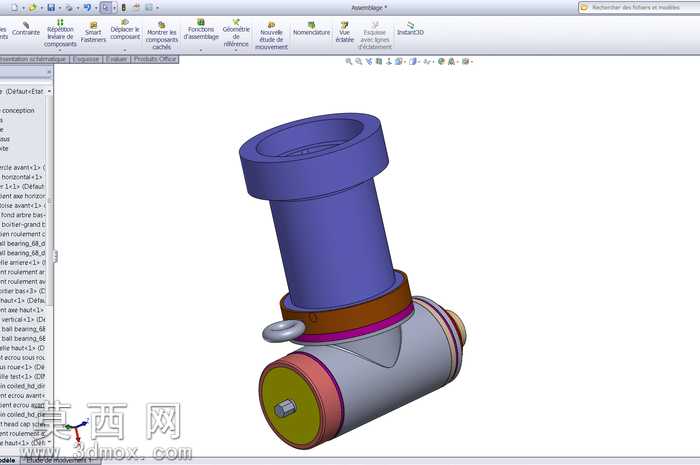The width and height of the screenshot is (700, 465).
Task: Select the 'boitier bas<3>' tree item
Action: [x=22, y=291]
